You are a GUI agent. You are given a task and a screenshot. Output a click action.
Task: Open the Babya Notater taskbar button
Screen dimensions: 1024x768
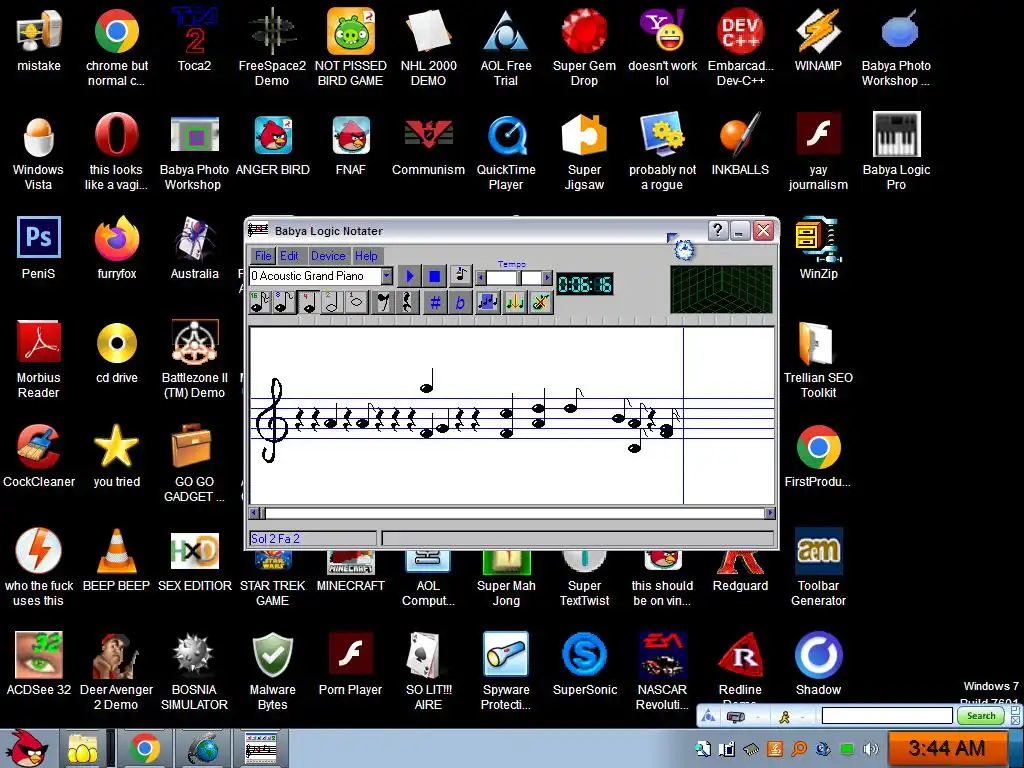click(261, 748)
